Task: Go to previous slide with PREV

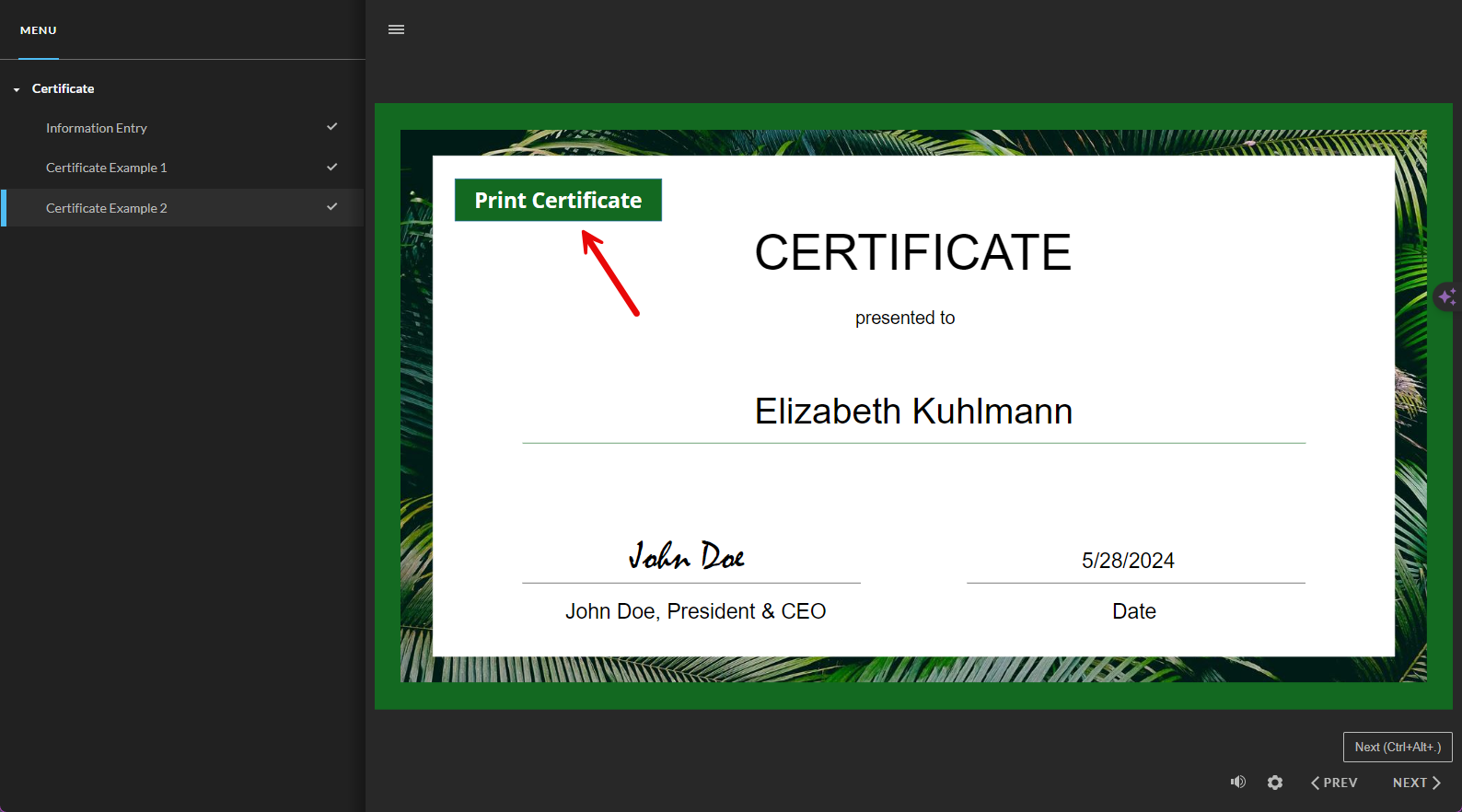Action: point(1334,783)
